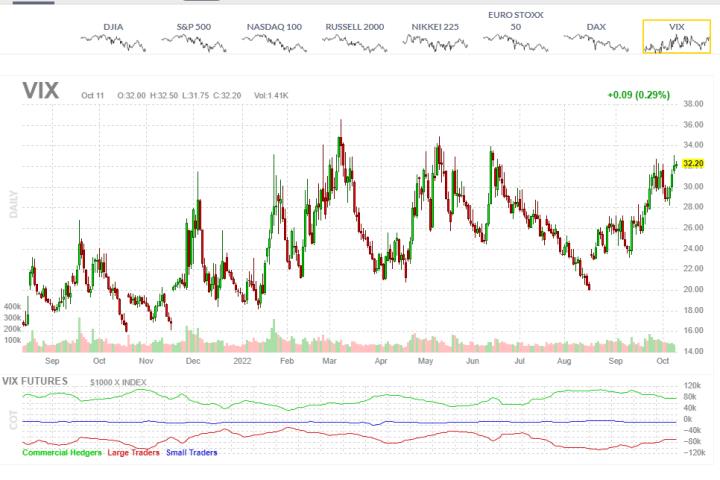This screenshot has height=480, width=720.
Task: Open the EURO STOXX 50 chart
Action: 516,36
